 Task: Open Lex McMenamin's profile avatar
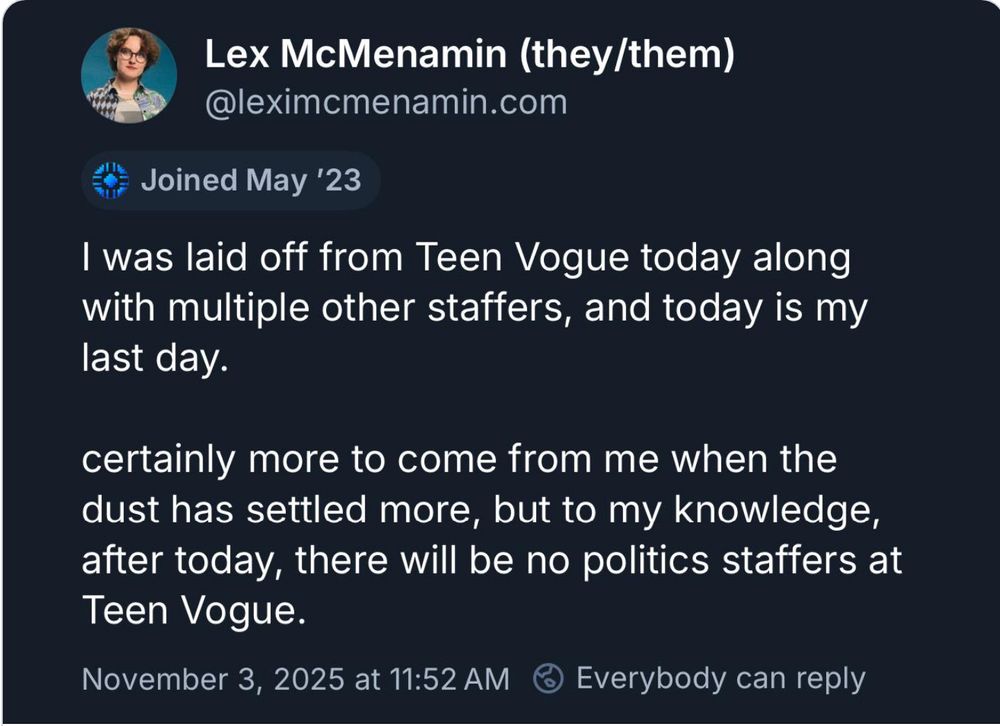[x=129, y=76]
